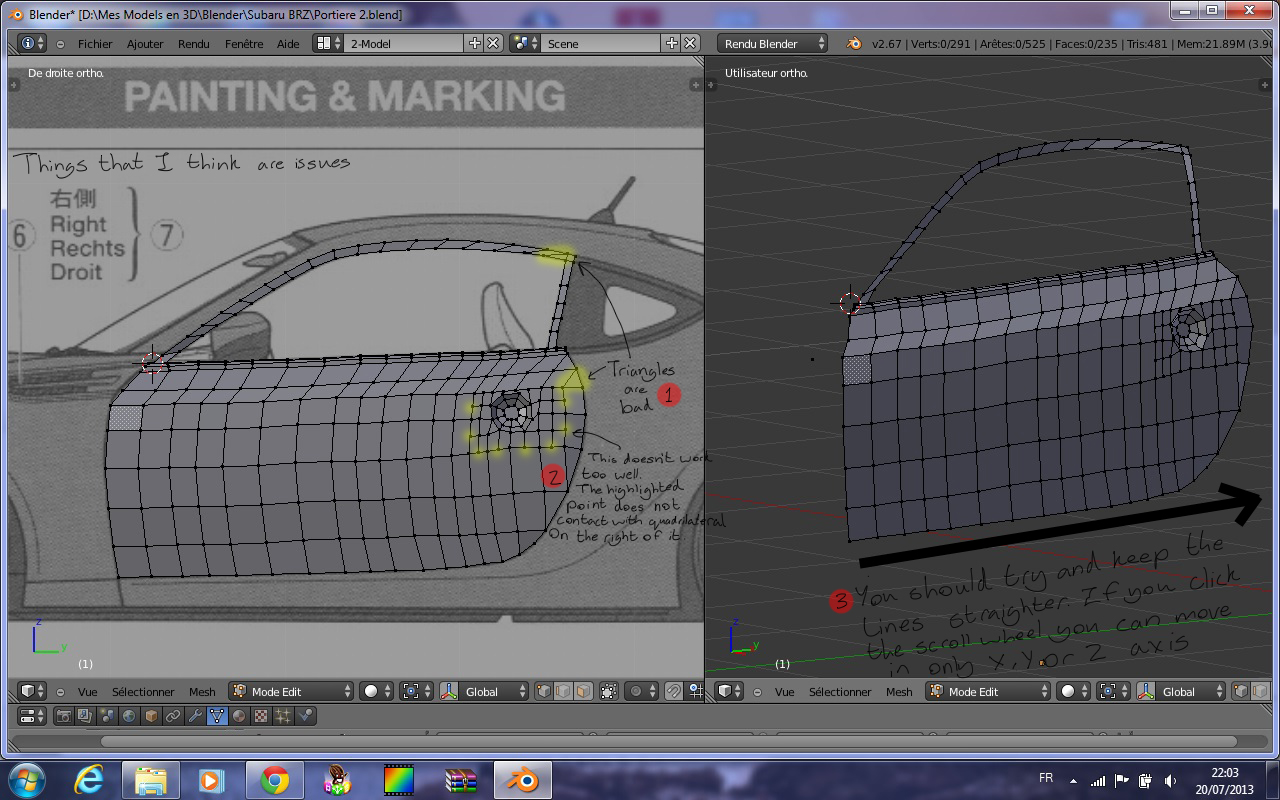
Task: Open Physics properties tab
Action: point(305,716)
